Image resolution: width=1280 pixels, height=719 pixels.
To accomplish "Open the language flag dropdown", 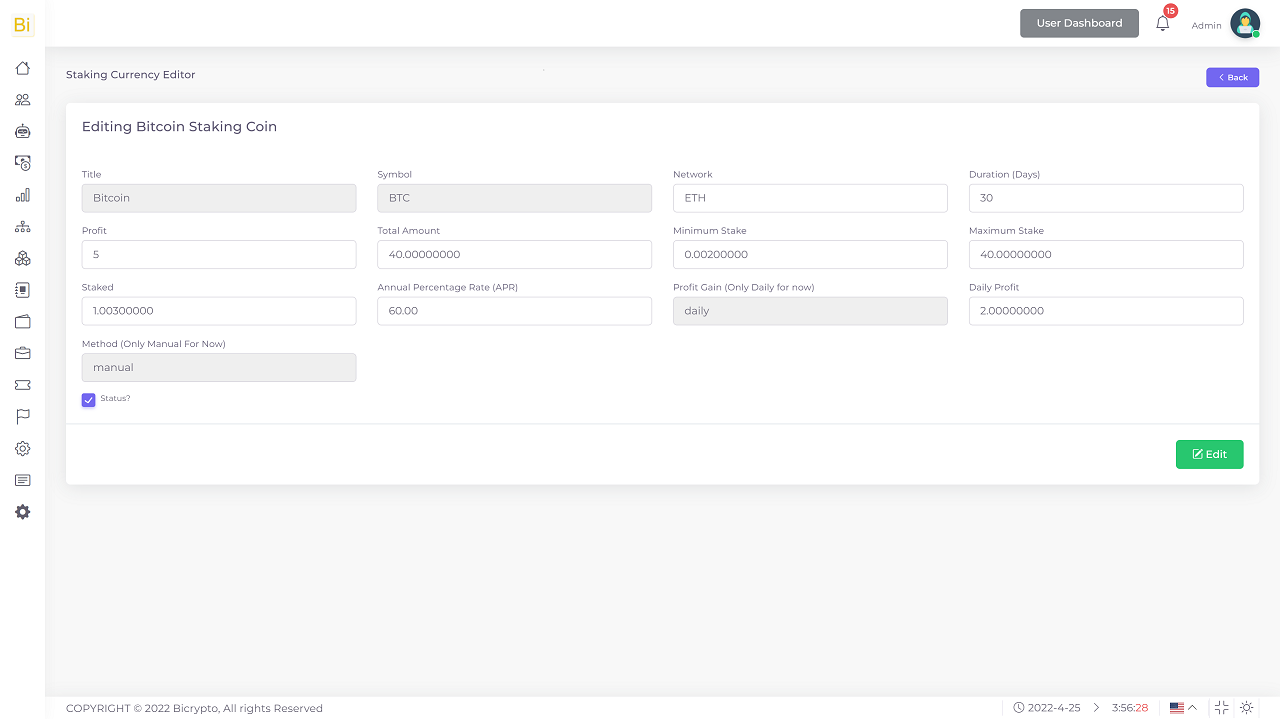I will coord(1183,708).
